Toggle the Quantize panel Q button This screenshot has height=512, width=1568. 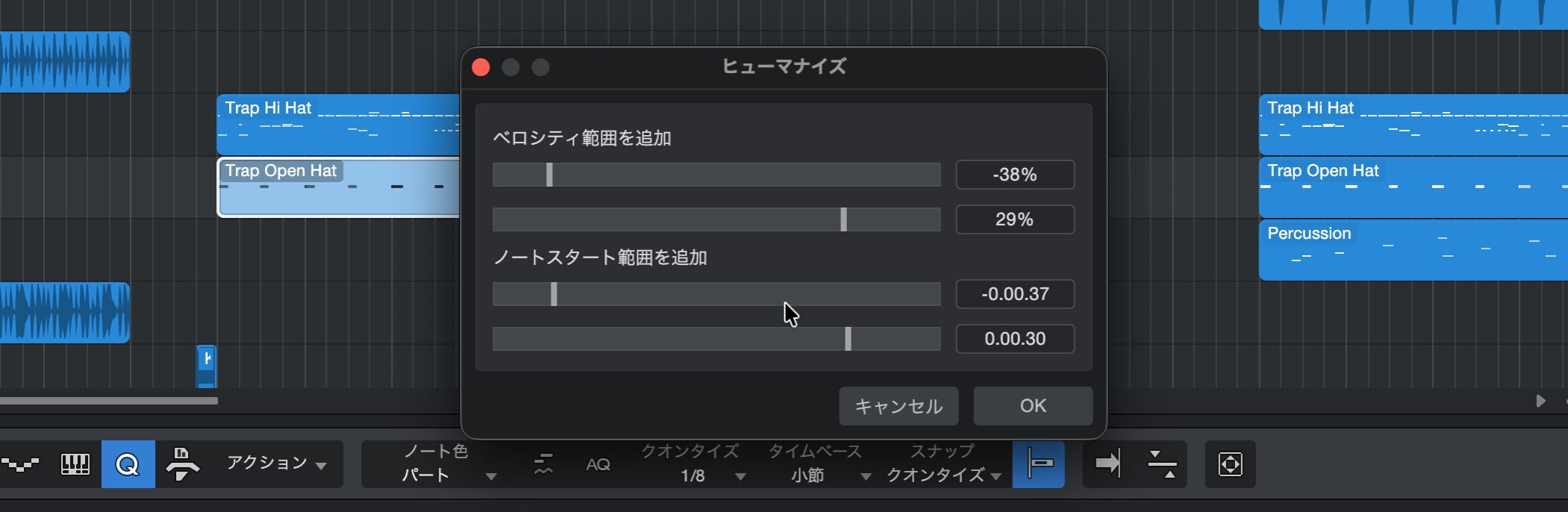point(128,464)
